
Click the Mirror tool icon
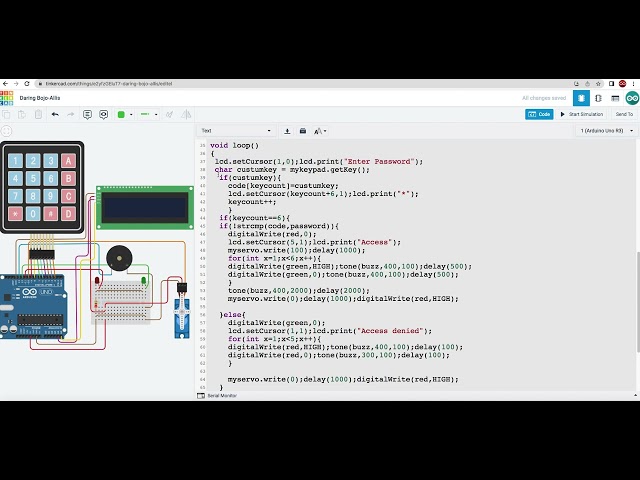[x=186, y=115]
